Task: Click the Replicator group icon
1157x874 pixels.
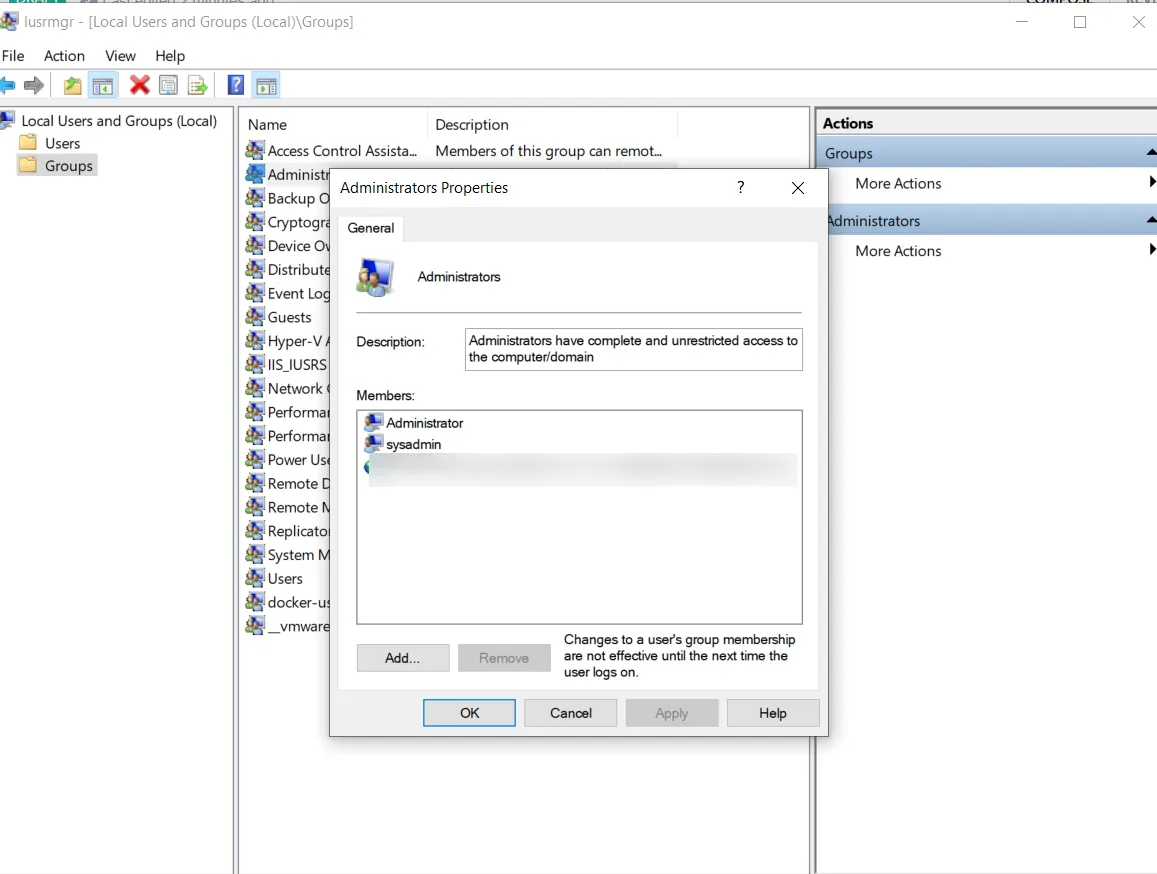Action: [255, 531]
